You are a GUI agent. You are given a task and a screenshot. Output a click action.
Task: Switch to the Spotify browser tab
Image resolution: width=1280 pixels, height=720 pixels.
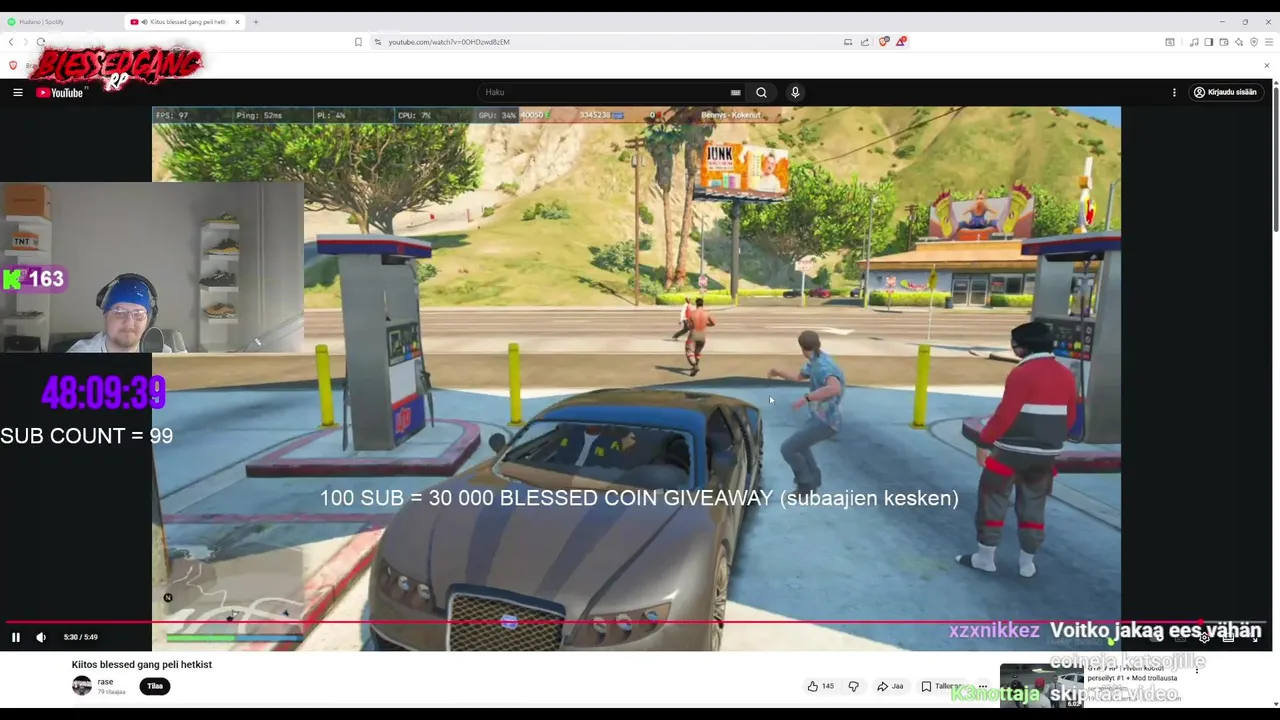tap(62, 21)
